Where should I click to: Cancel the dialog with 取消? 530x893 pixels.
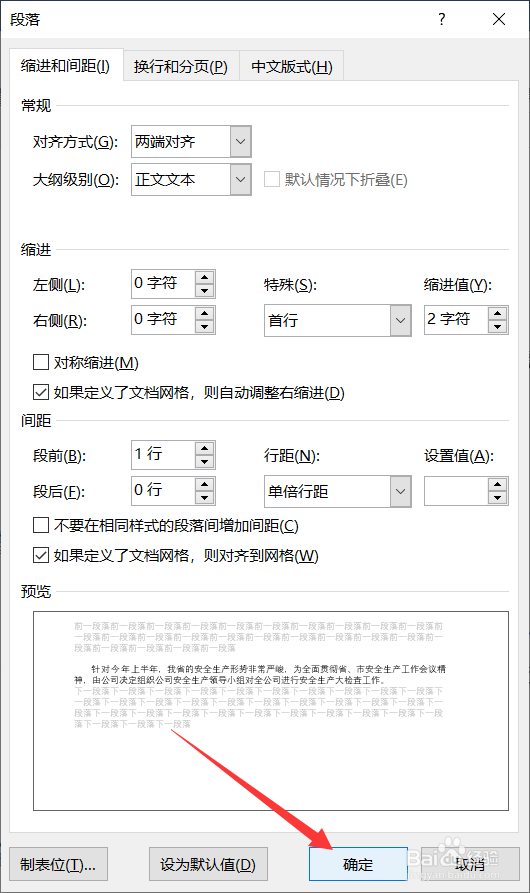(470, 865)
